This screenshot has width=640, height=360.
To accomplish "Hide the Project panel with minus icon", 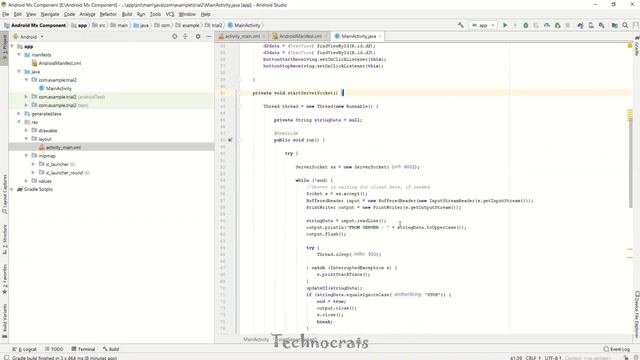I will (x=209, y=36).
